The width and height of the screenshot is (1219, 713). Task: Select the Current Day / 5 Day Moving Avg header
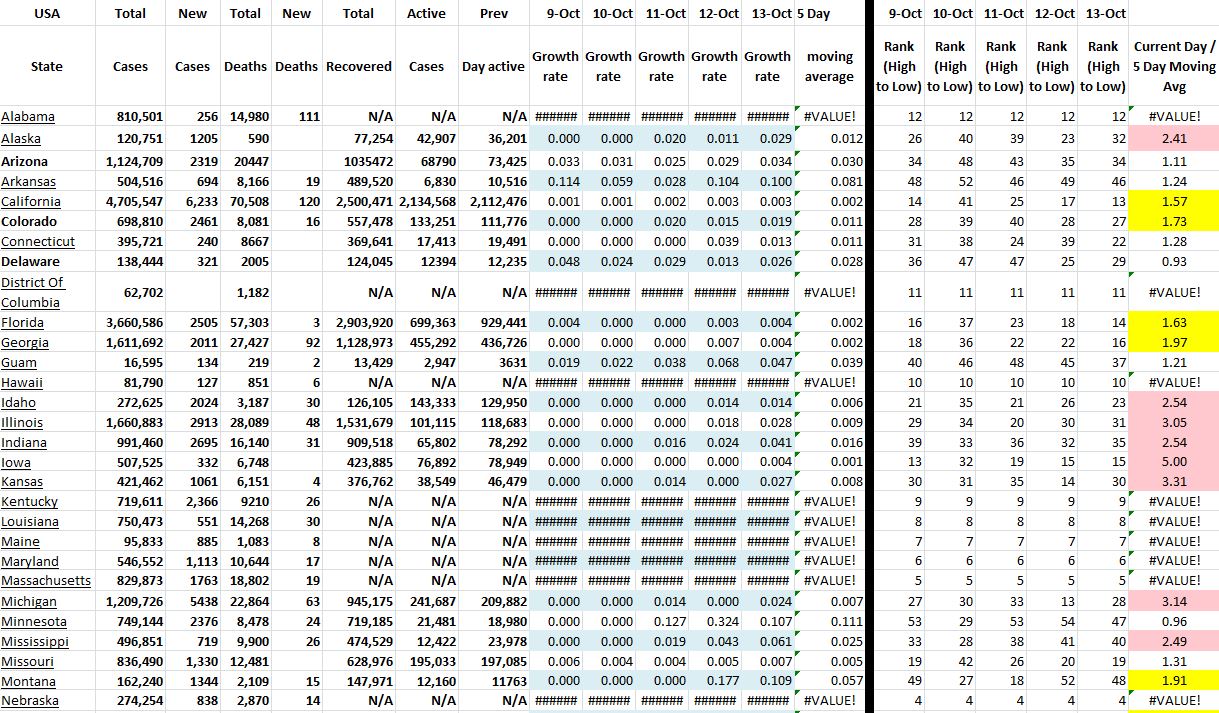coord(1174,66)
